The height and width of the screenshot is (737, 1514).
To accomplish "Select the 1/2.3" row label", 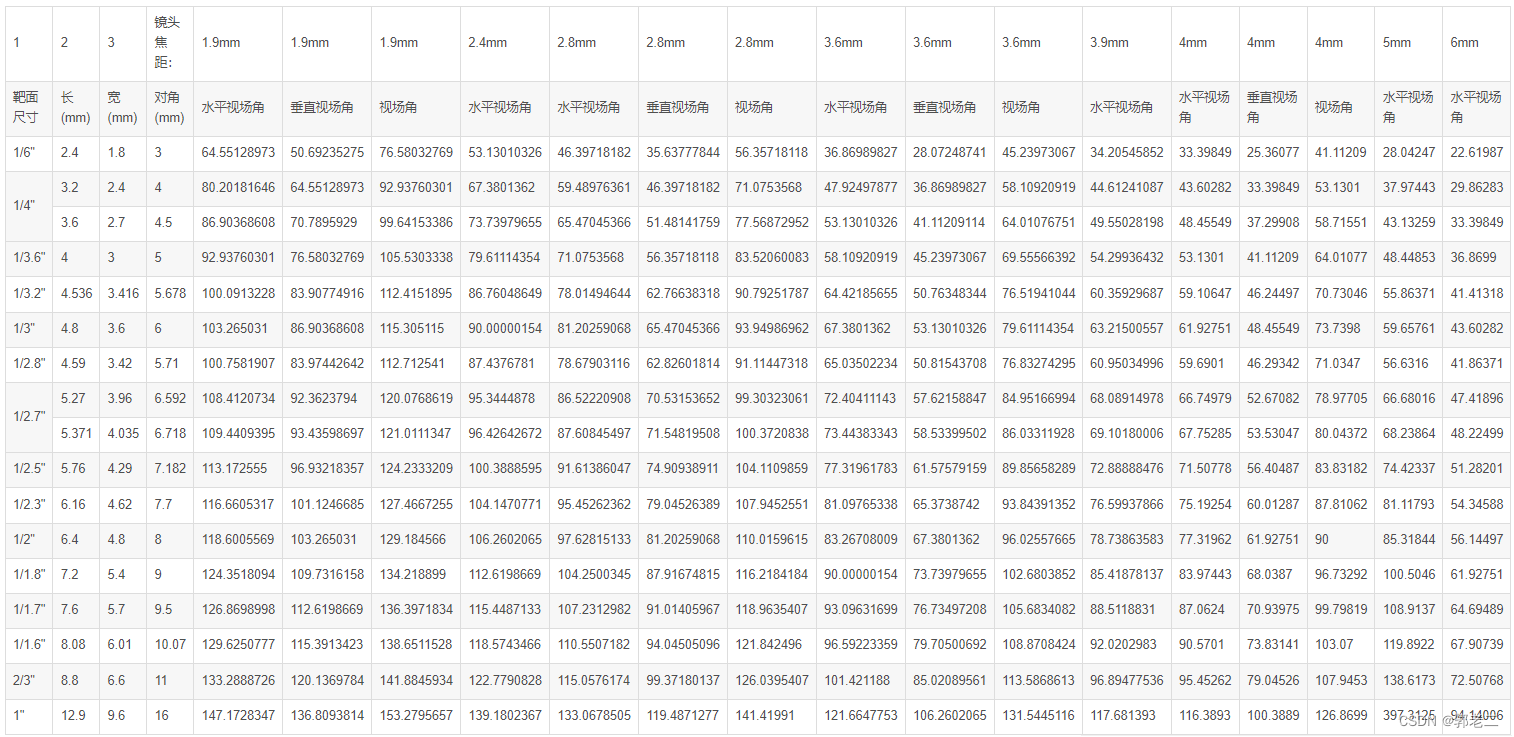I will pos(28,504).
